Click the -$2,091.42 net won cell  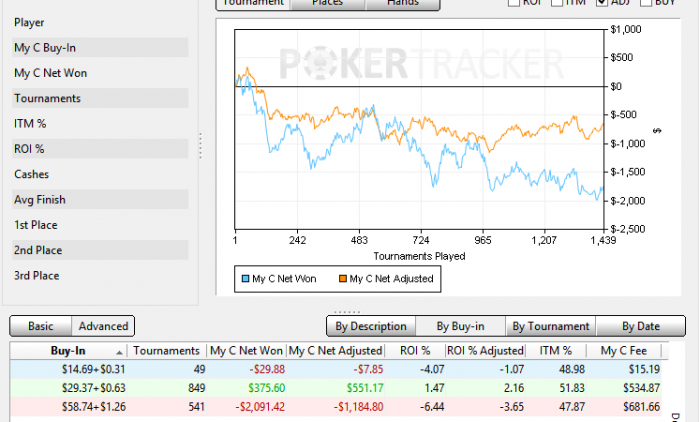[x=246, y=407]
